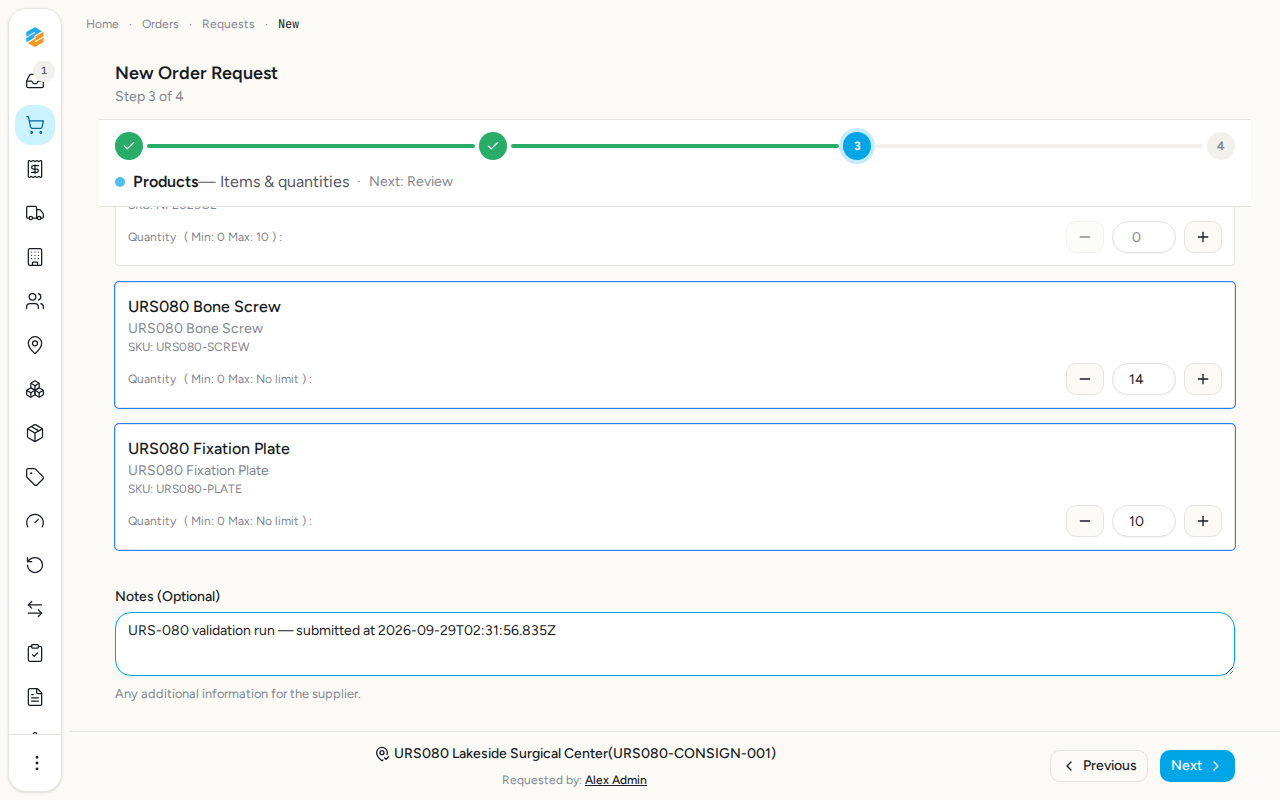
Task: Open the delivery truck shipments icon
Action: point(35,213)
